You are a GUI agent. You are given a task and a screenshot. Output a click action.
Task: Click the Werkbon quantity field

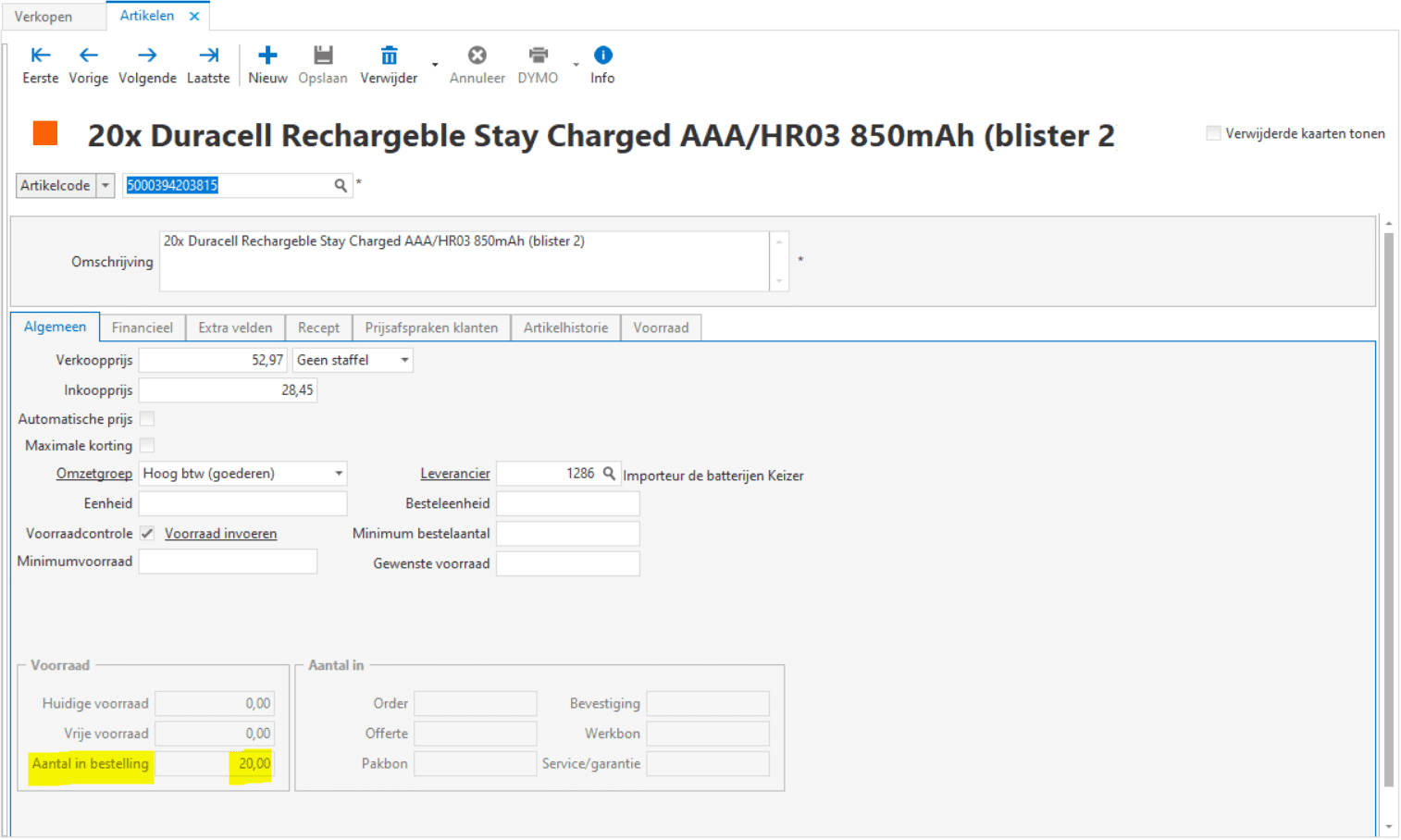pos(708,734)
